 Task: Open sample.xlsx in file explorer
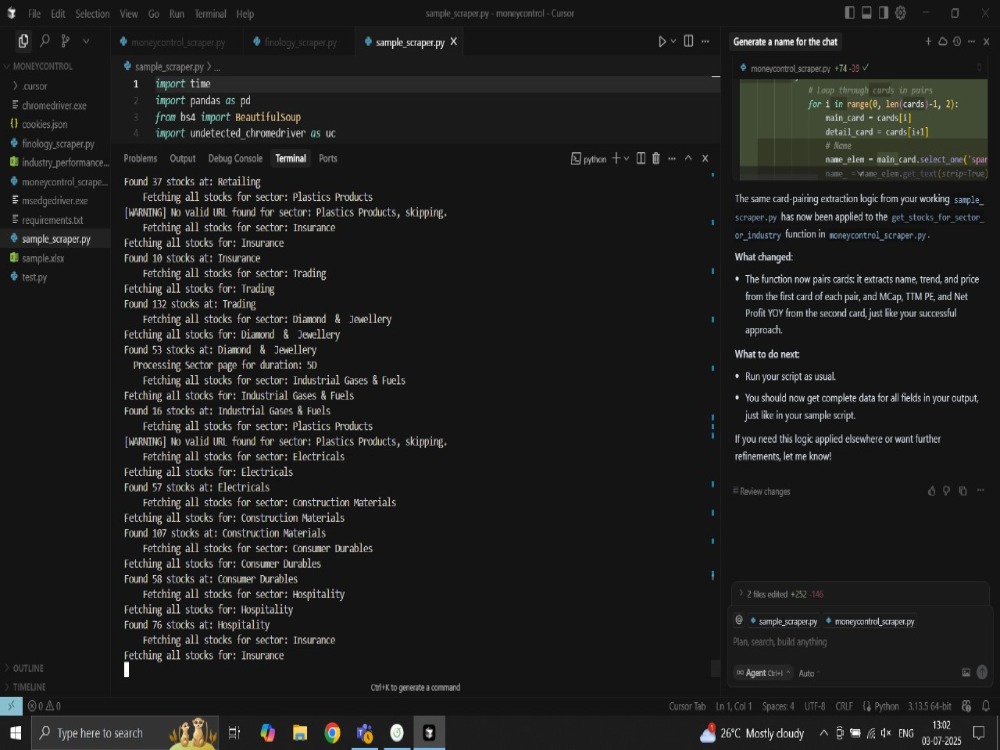pos(43,258)
